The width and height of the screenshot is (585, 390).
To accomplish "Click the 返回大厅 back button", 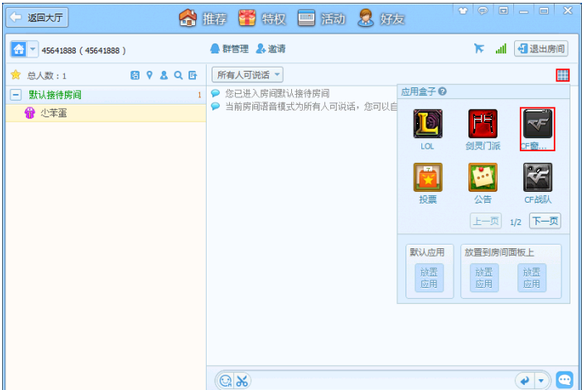I will click(x=37, y=18).
